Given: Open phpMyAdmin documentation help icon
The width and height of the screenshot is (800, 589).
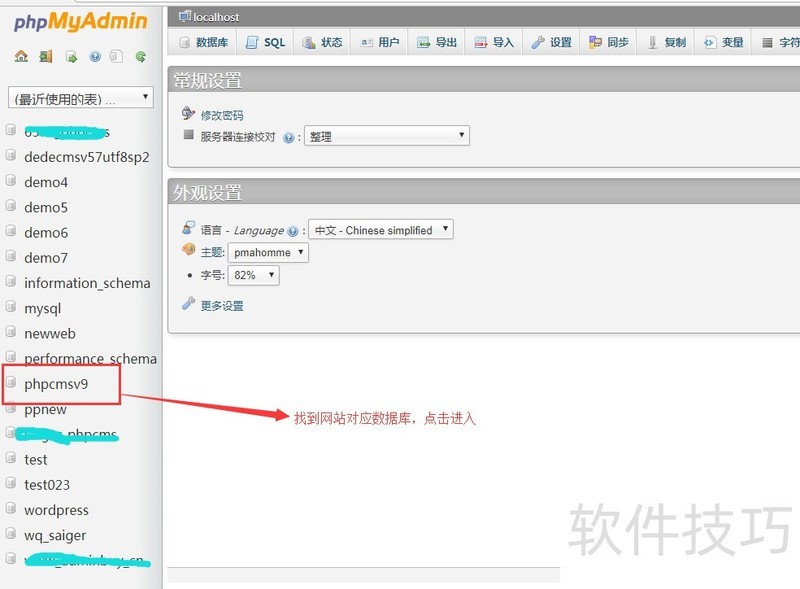Looking at the screenshot, I should [x=95, y=56].
